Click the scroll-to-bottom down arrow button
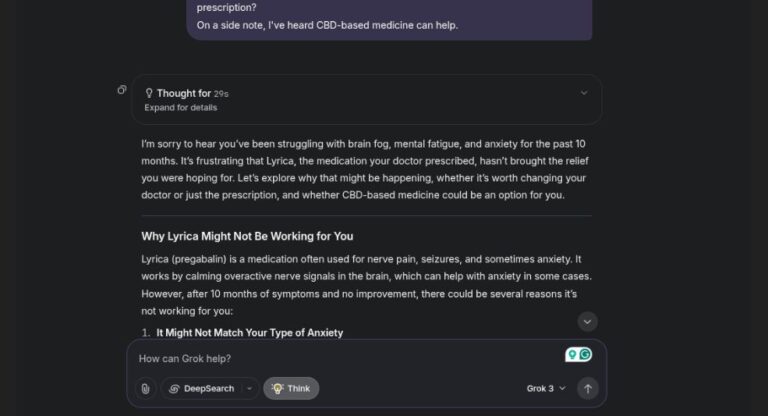 [x=587, y=322]
